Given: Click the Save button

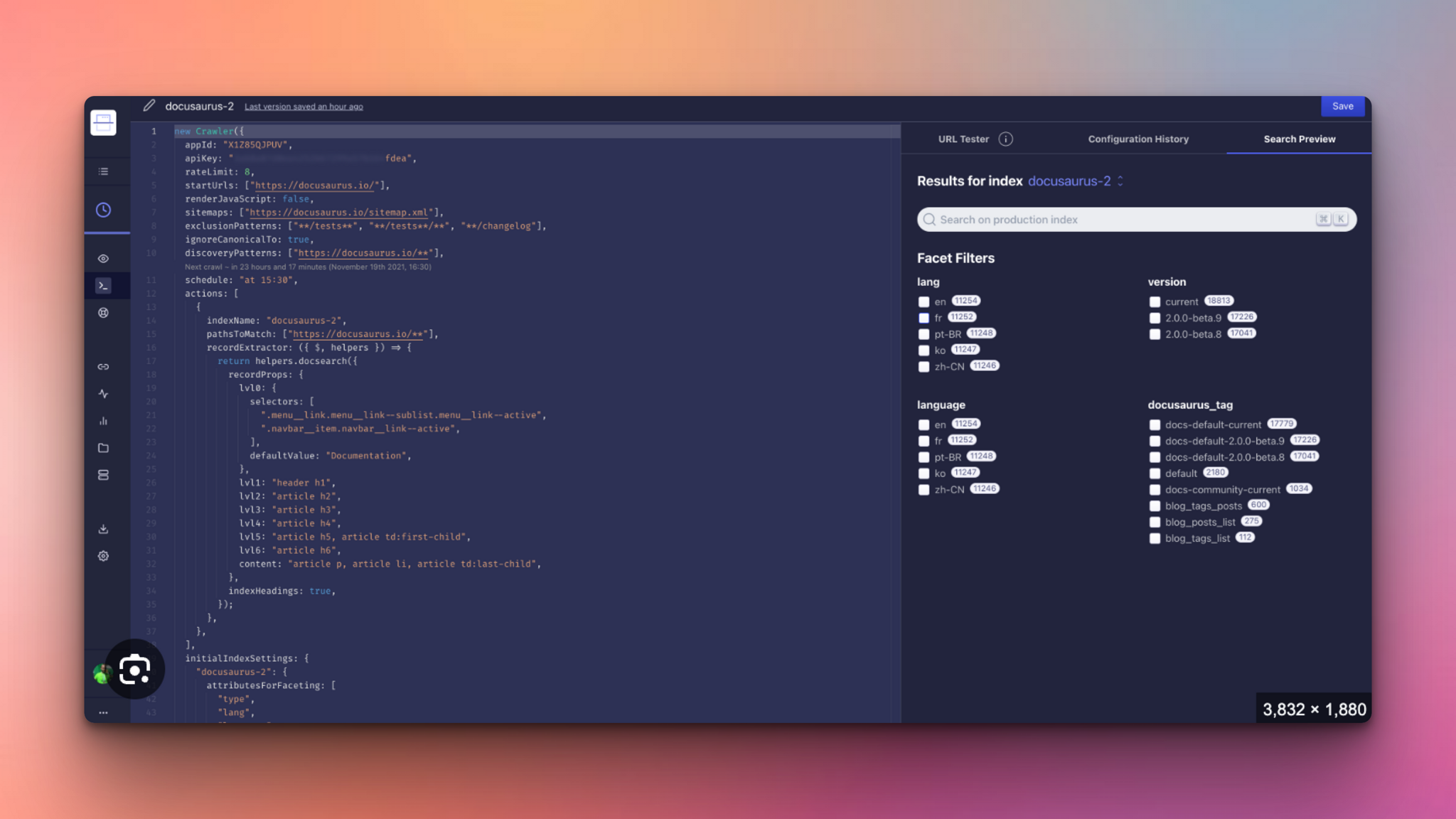Looking at the screenshot, I should 1343,106.
